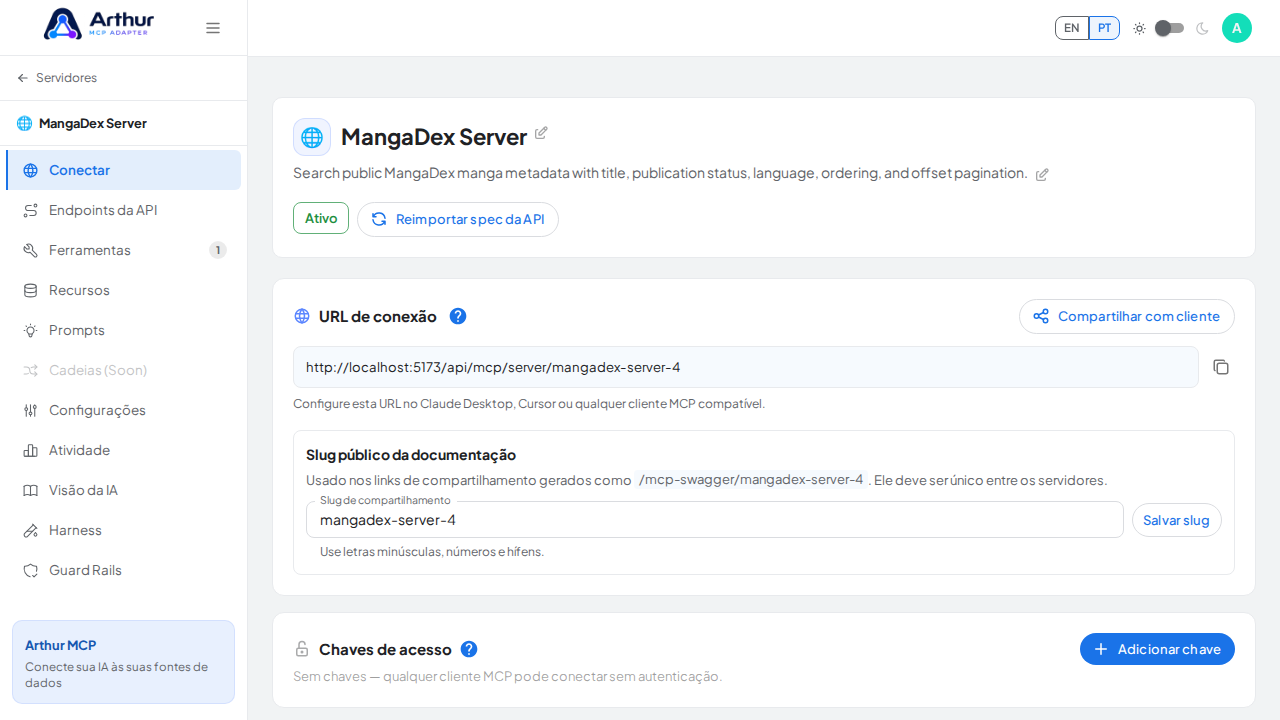This screenshot has width=1280, height=720.
Task: Click MangaDex Server name in sidebar
Action: pos(93,123)
